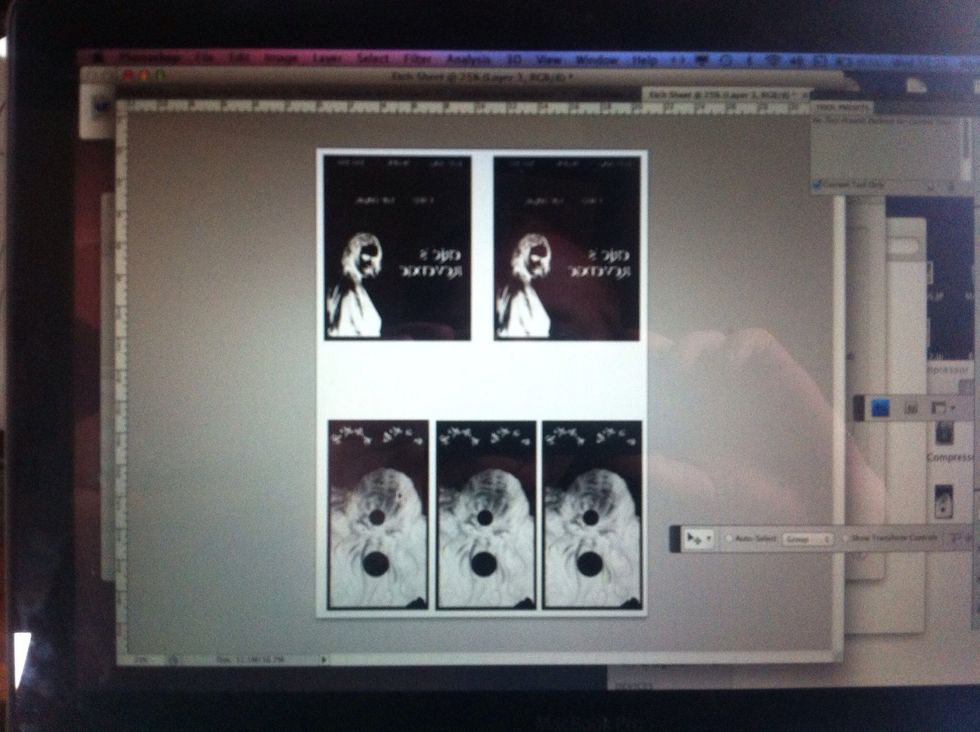This screenshot has height=732, width=980.
Task: Grab the options bar gripper handle
Action: click(x=675, y=539)
